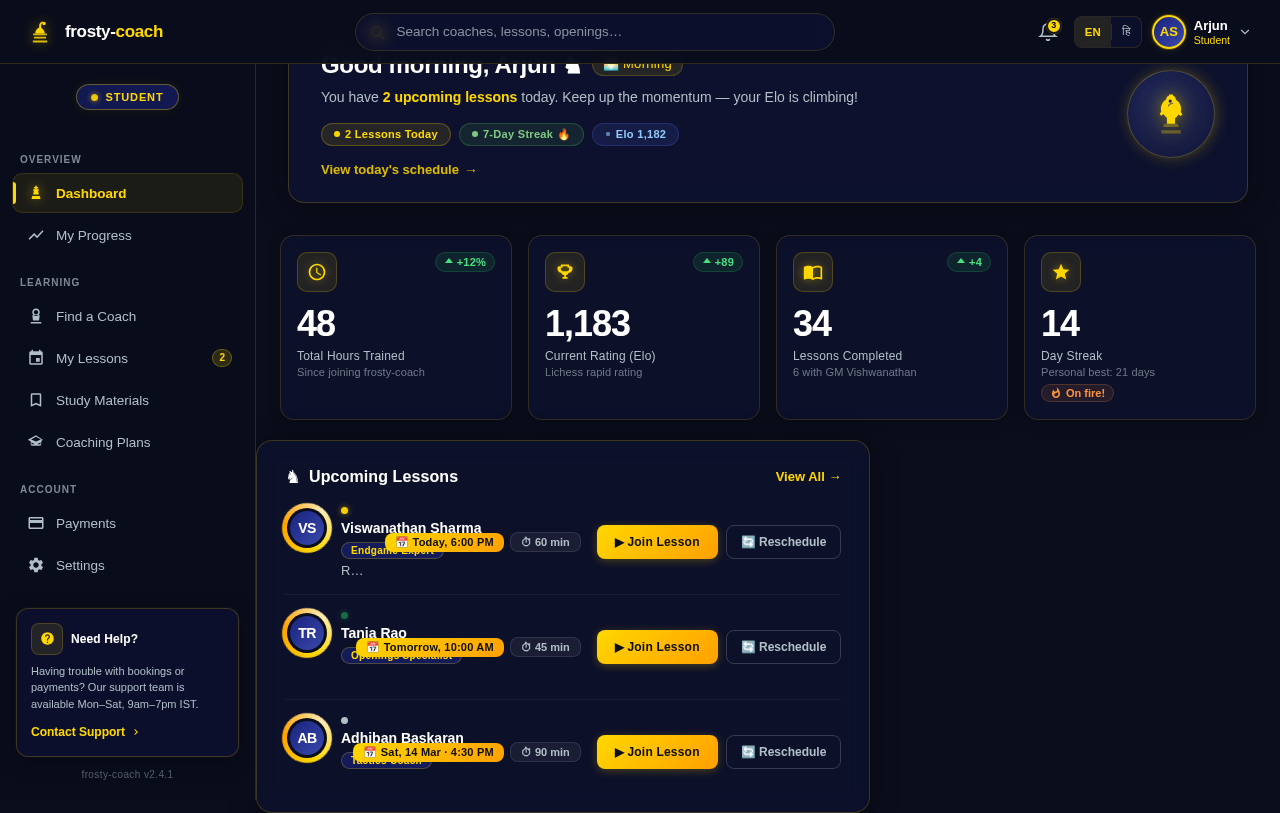Switch currency using the ₹ toggle
This screenshot has width=1280, height=813.
1124,31
